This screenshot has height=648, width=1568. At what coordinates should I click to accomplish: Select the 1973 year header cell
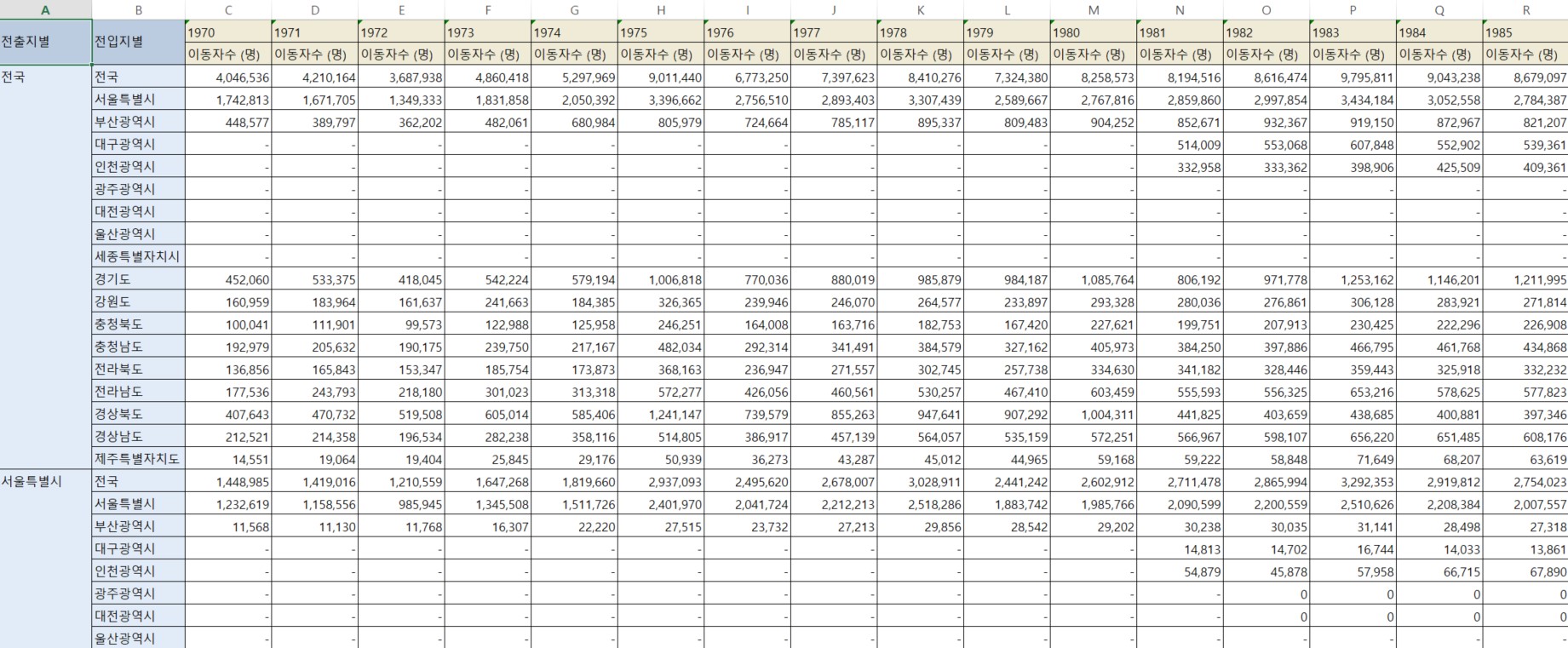(488, 32)
